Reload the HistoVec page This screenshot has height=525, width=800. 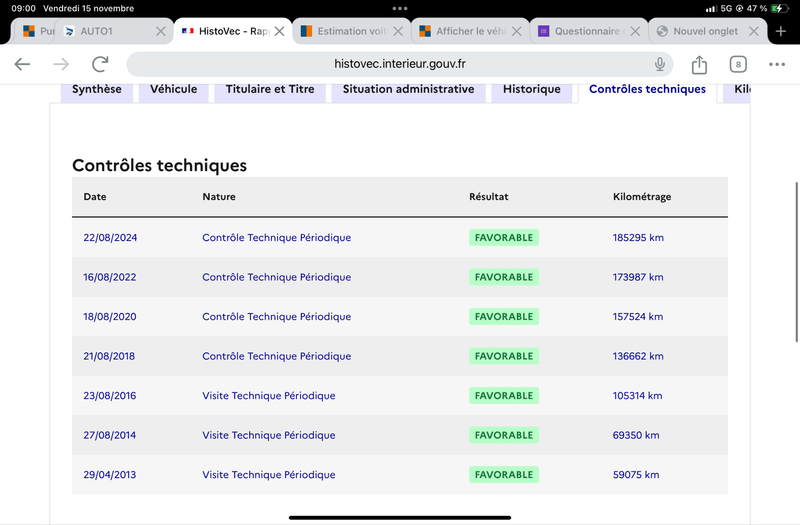(100, 64)
